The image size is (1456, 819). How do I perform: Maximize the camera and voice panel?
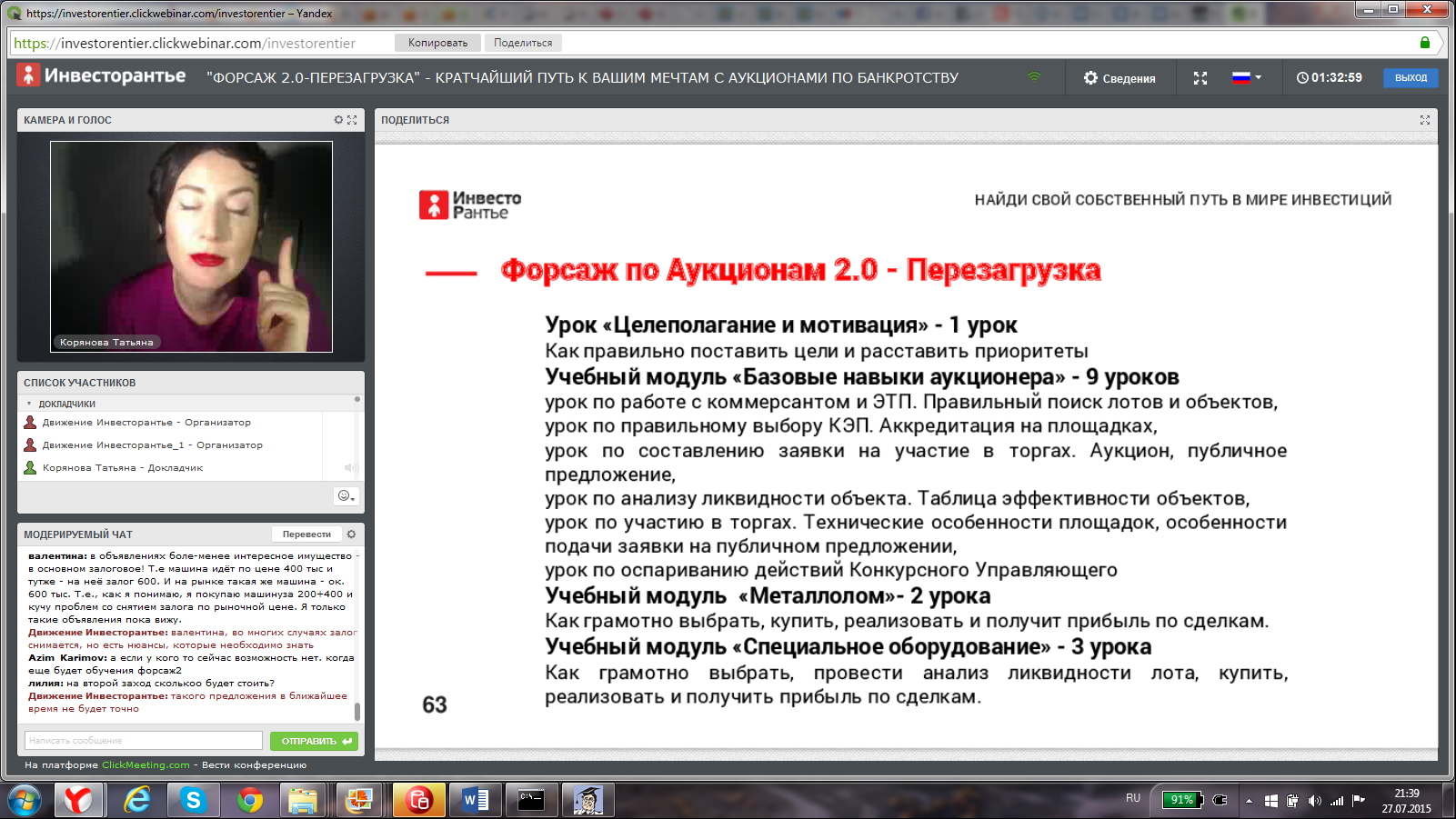pyautogui.click(x=352, y=120)
